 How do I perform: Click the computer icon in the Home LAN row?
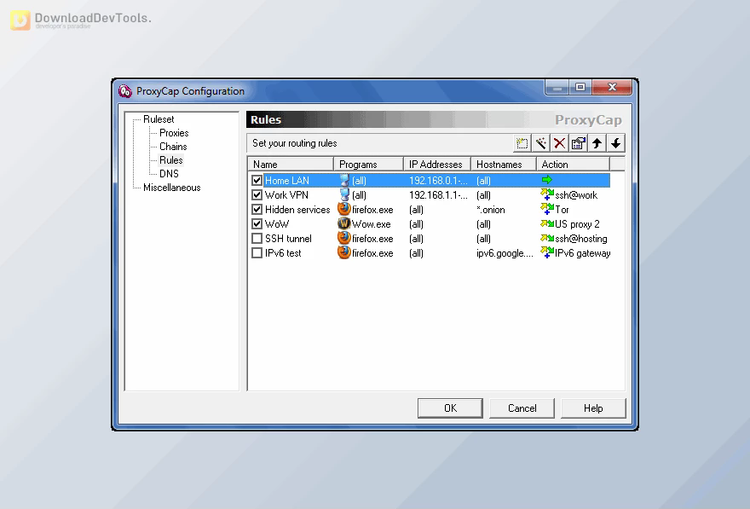(344, 180)
